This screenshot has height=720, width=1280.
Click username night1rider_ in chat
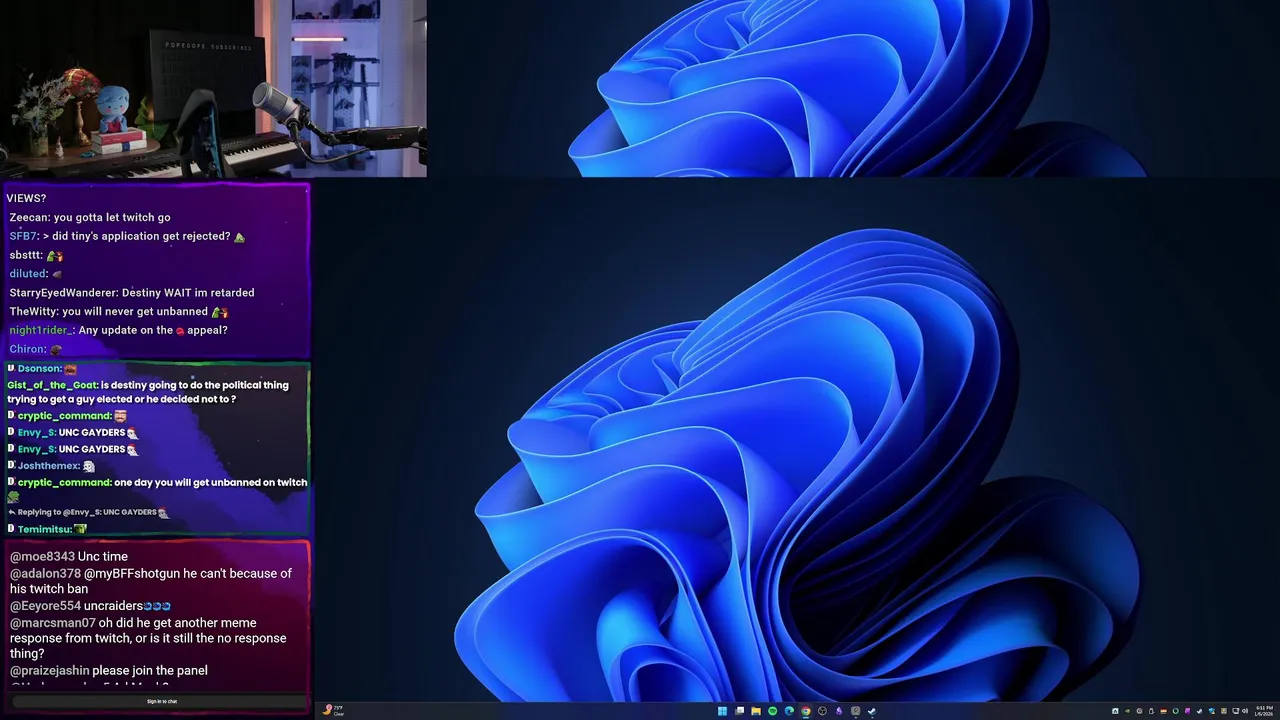[41, 330]
